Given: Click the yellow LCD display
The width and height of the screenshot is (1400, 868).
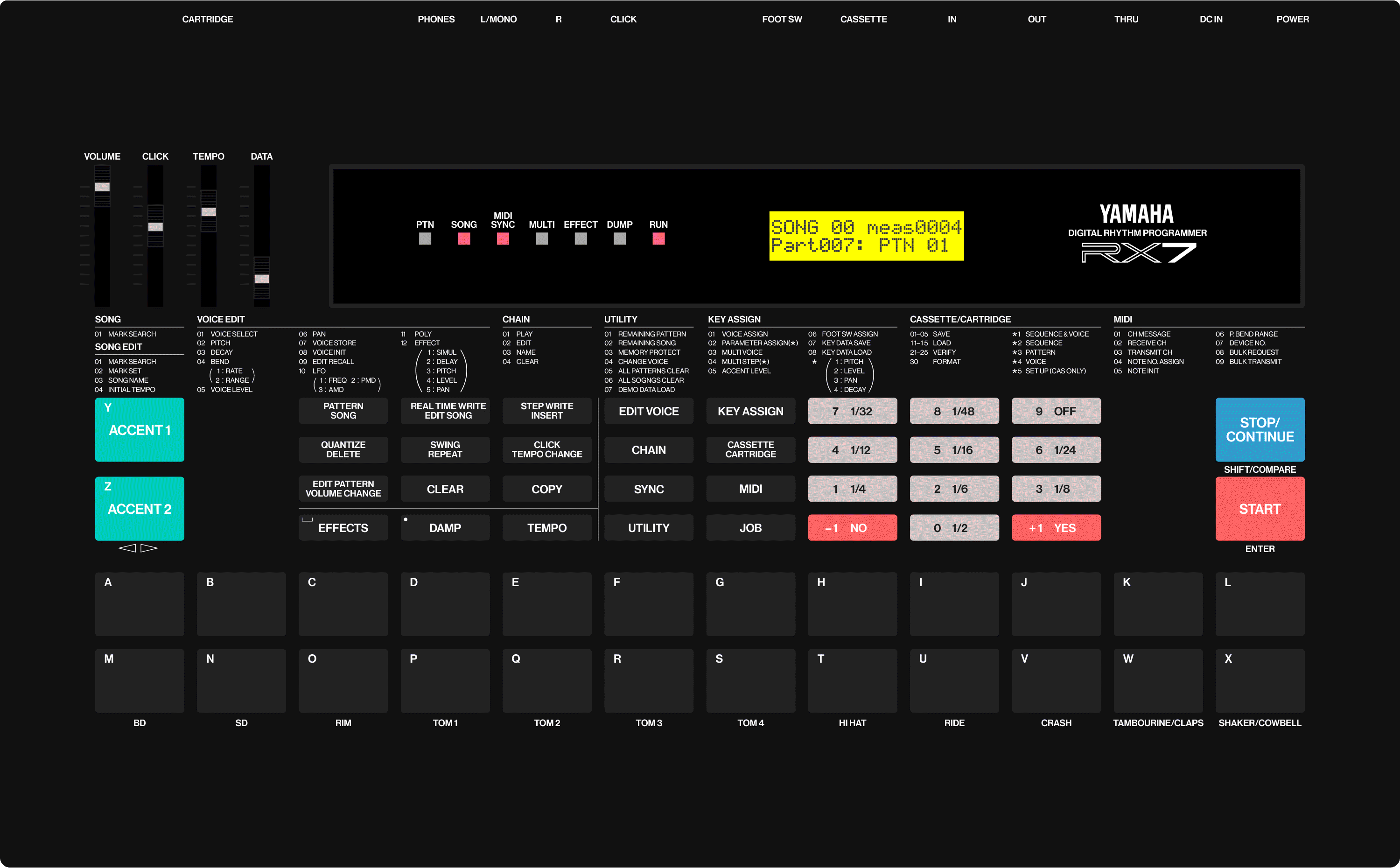Looking at the screenshot, I should [x=866, y=236].
